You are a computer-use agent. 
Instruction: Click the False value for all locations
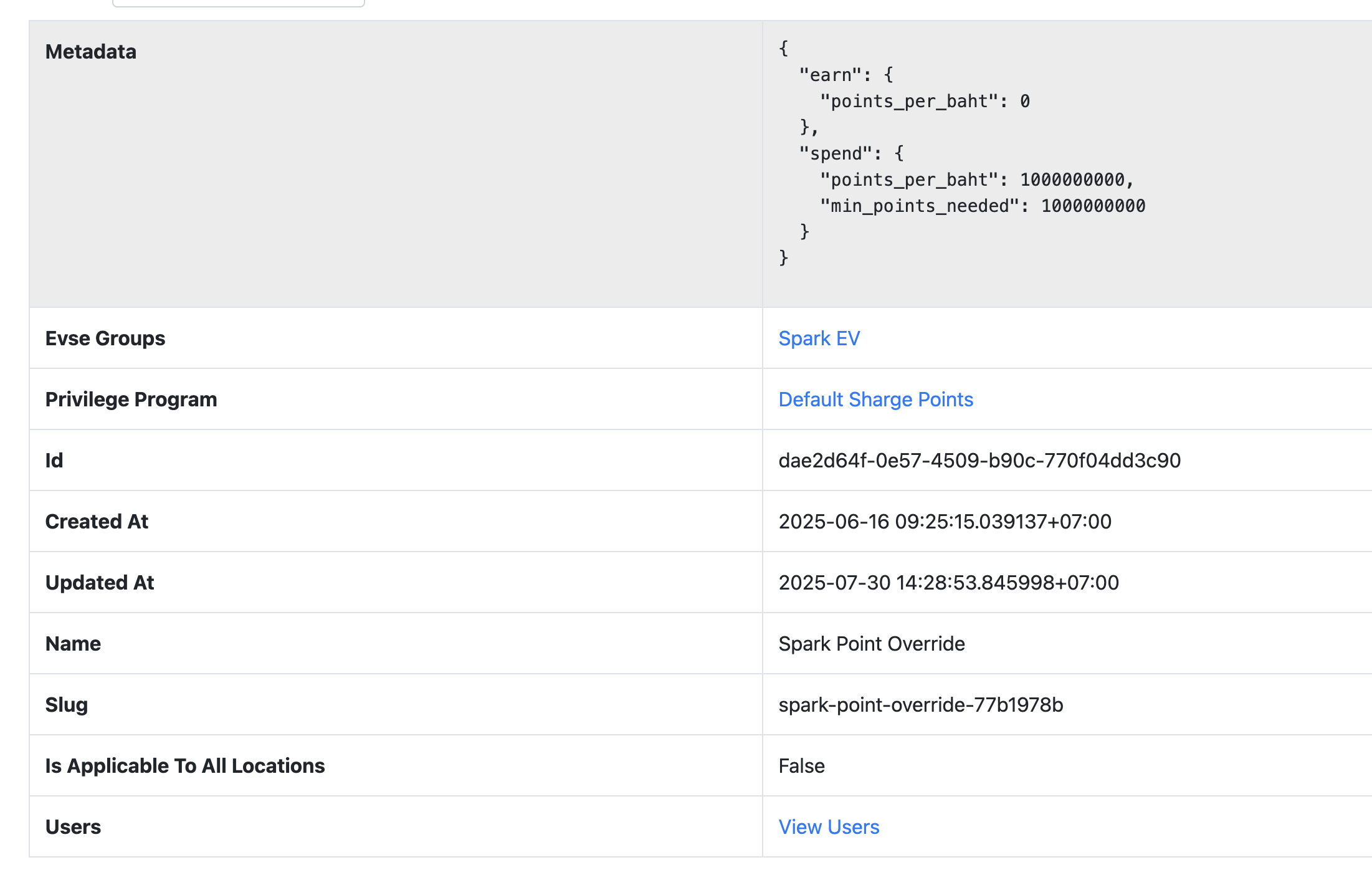coord(801,766)
